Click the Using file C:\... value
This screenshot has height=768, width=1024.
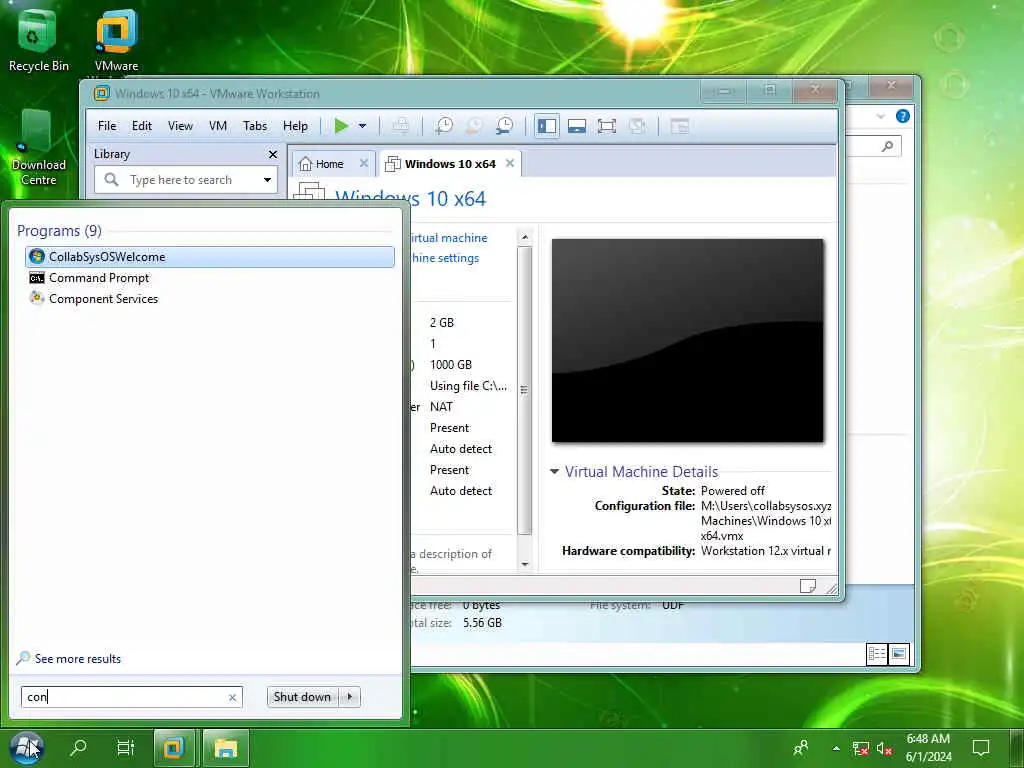468,385
